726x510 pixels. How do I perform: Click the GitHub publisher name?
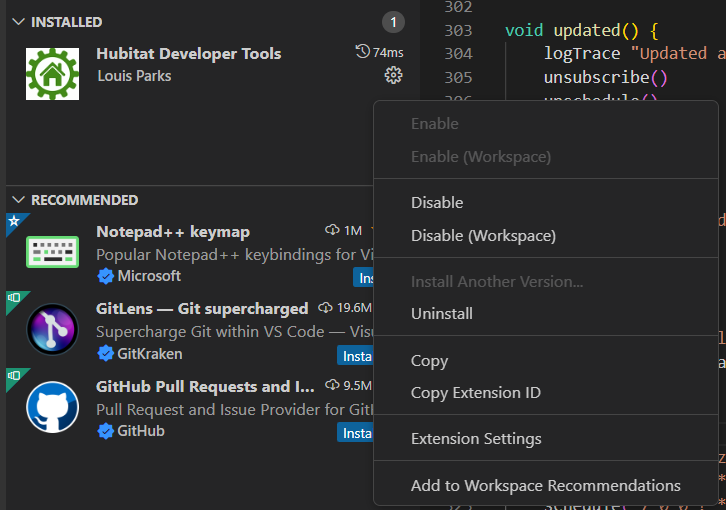click(141, 431)
